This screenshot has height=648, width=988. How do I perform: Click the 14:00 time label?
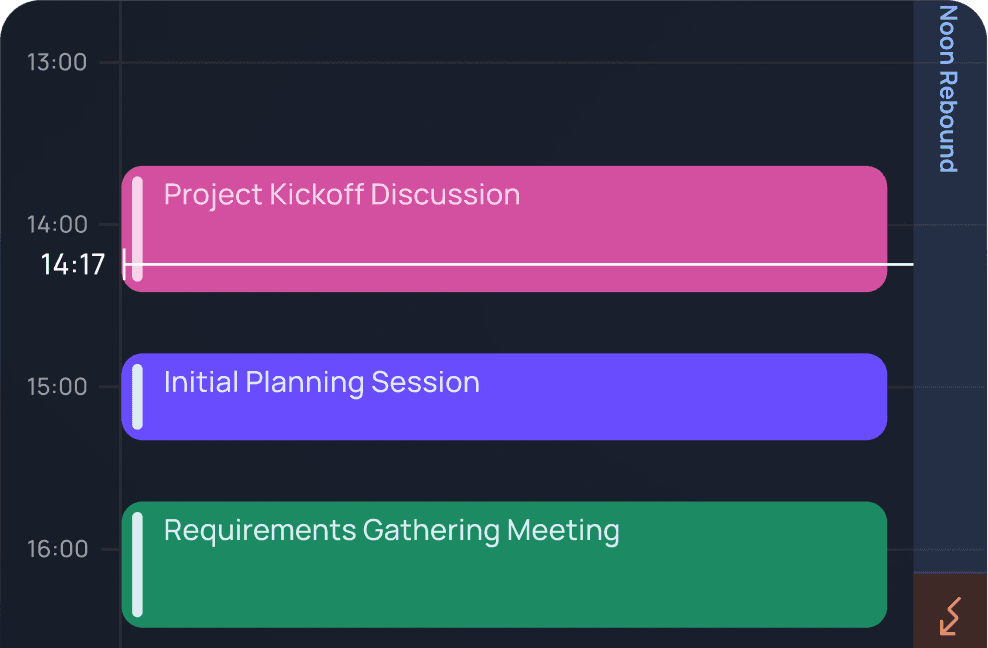coord(57,224)
